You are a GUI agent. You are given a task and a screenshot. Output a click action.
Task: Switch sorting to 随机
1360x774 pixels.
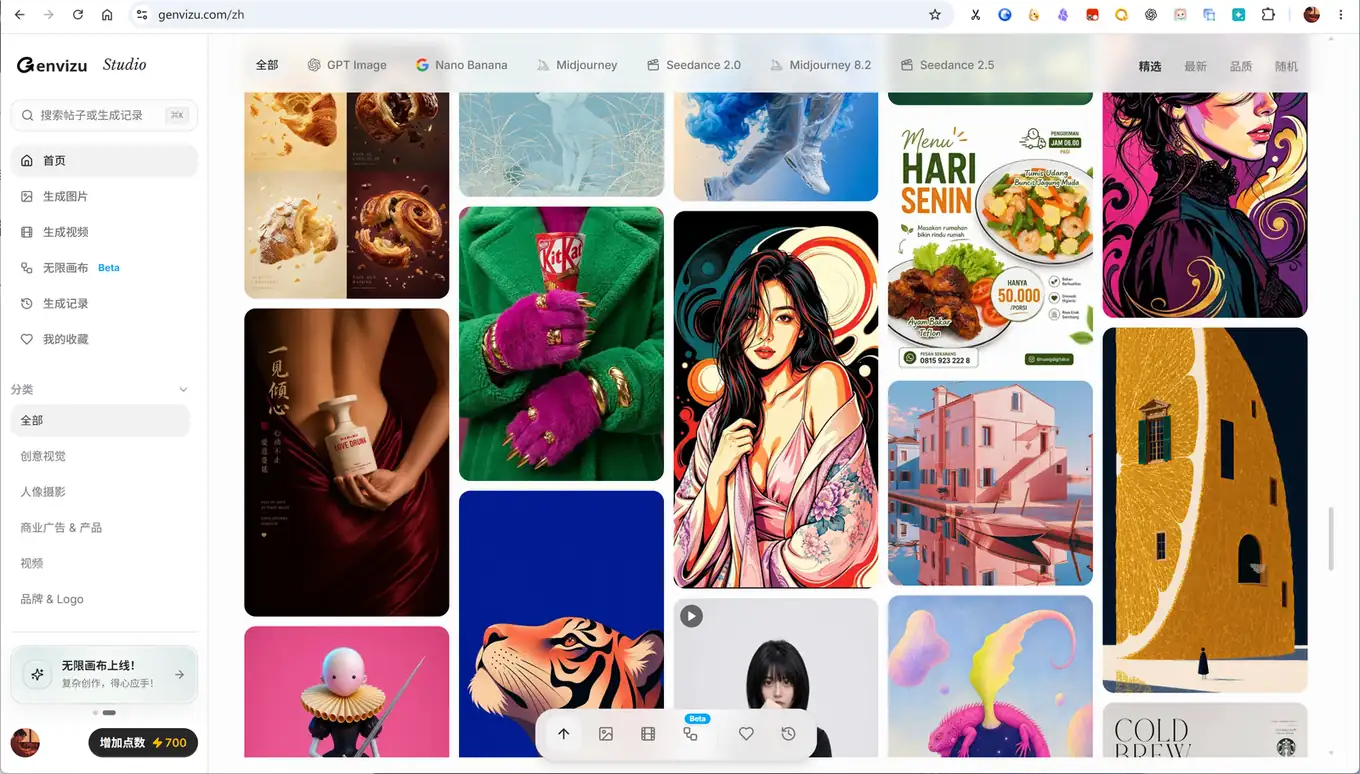tap(1286, 66)
